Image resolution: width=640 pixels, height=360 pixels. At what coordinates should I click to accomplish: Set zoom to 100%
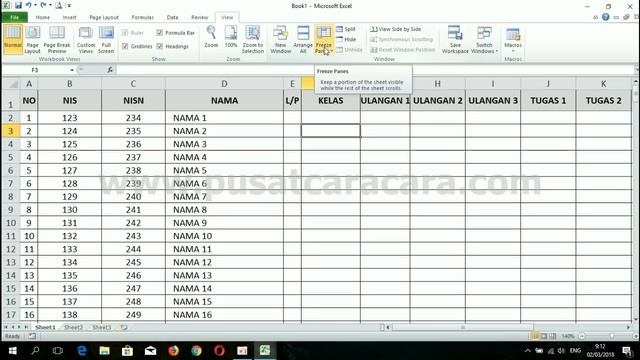[231, 37]
